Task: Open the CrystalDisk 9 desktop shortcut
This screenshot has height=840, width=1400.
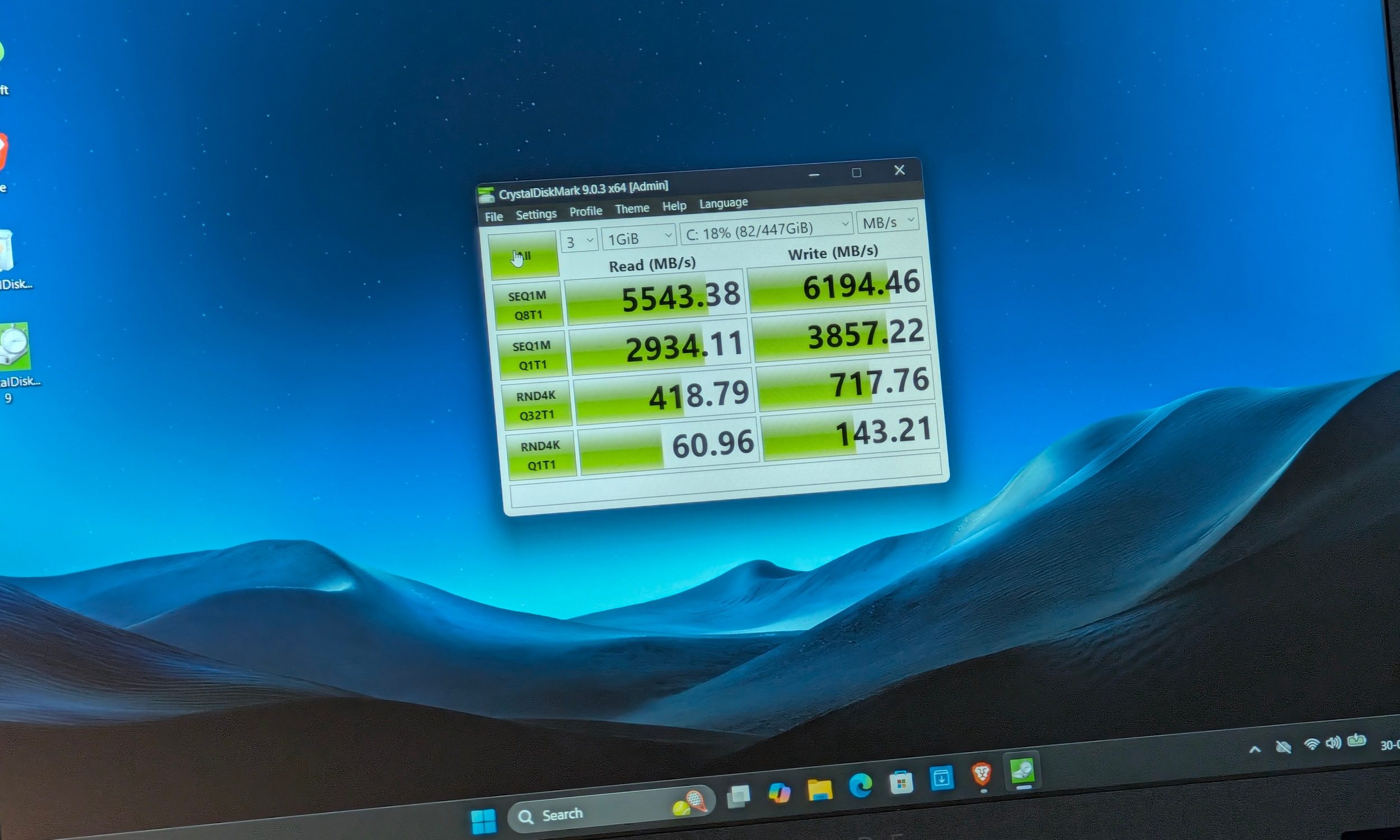Action: click(x=15, y=362)
